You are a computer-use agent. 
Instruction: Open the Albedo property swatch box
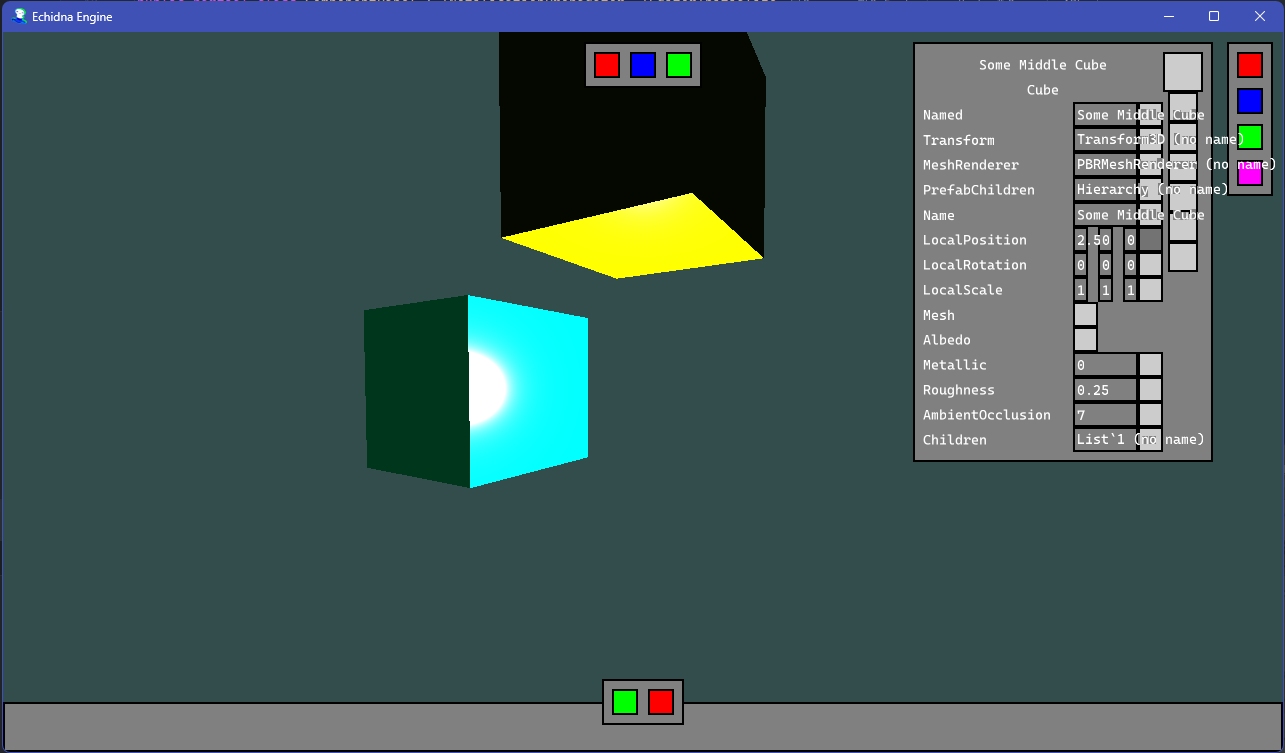tap(1086, 340)
